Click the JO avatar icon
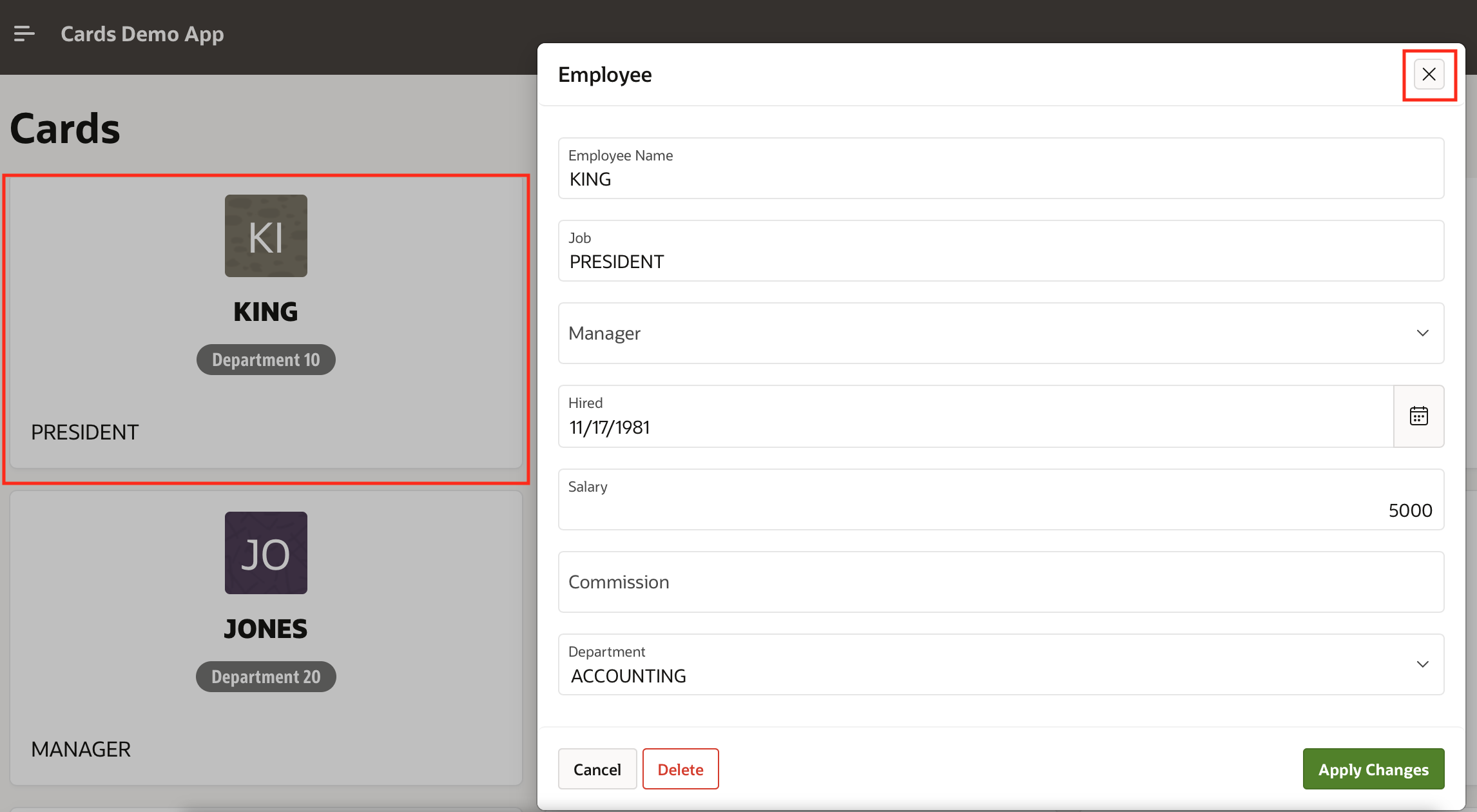This screenshot has width=1477, height=812. pos(265,553)
